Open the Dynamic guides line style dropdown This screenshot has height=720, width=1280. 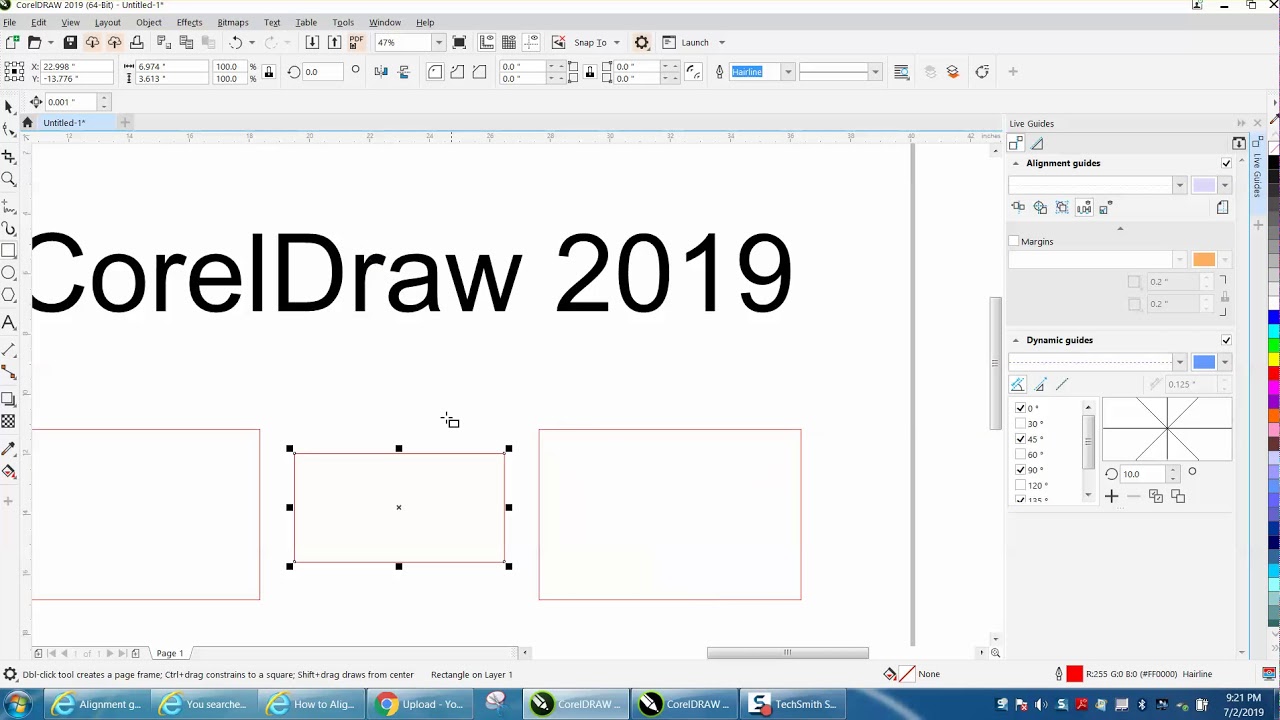(x=1180, y=362)
